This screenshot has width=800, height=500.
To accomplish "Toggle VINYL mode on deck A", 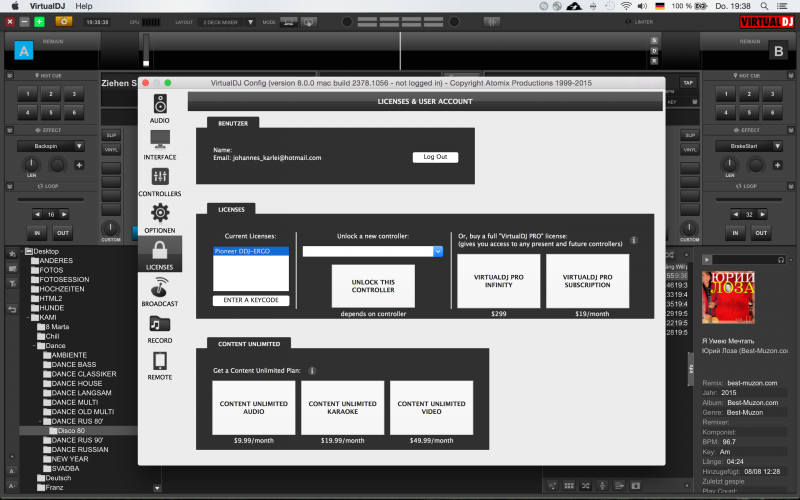I will (111, 150).
